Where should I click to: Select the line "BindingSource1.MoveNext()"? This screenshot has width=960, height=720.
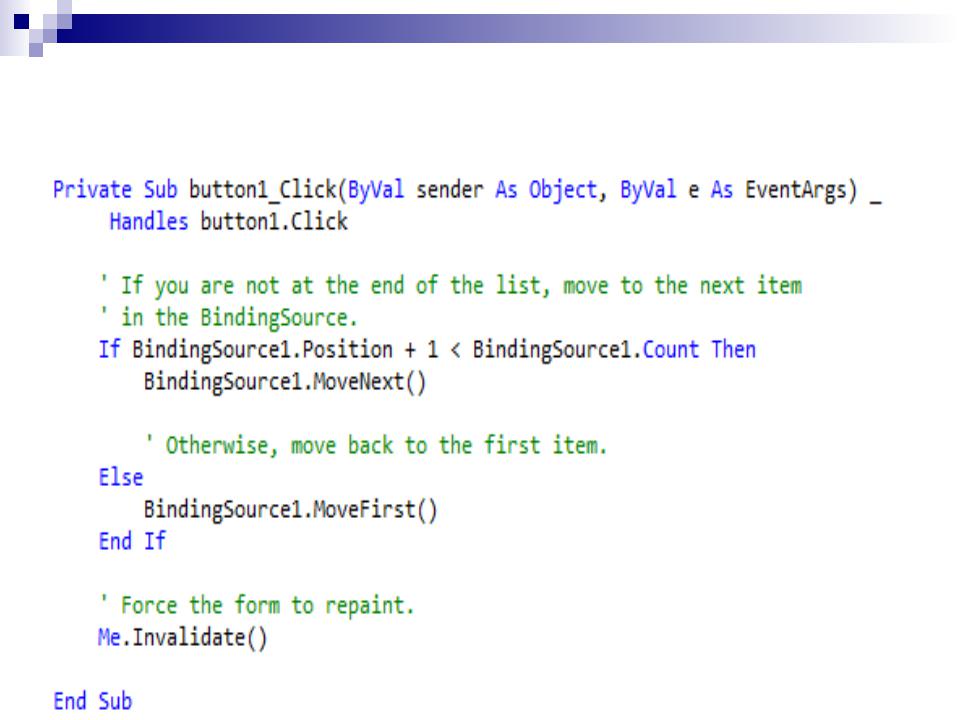[x=285, y=382]
